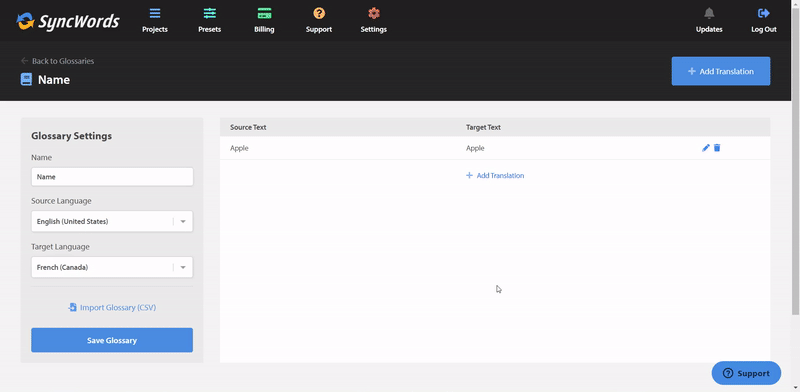
Task: Click the Log Out icon
Action: (x=764, y=14)
